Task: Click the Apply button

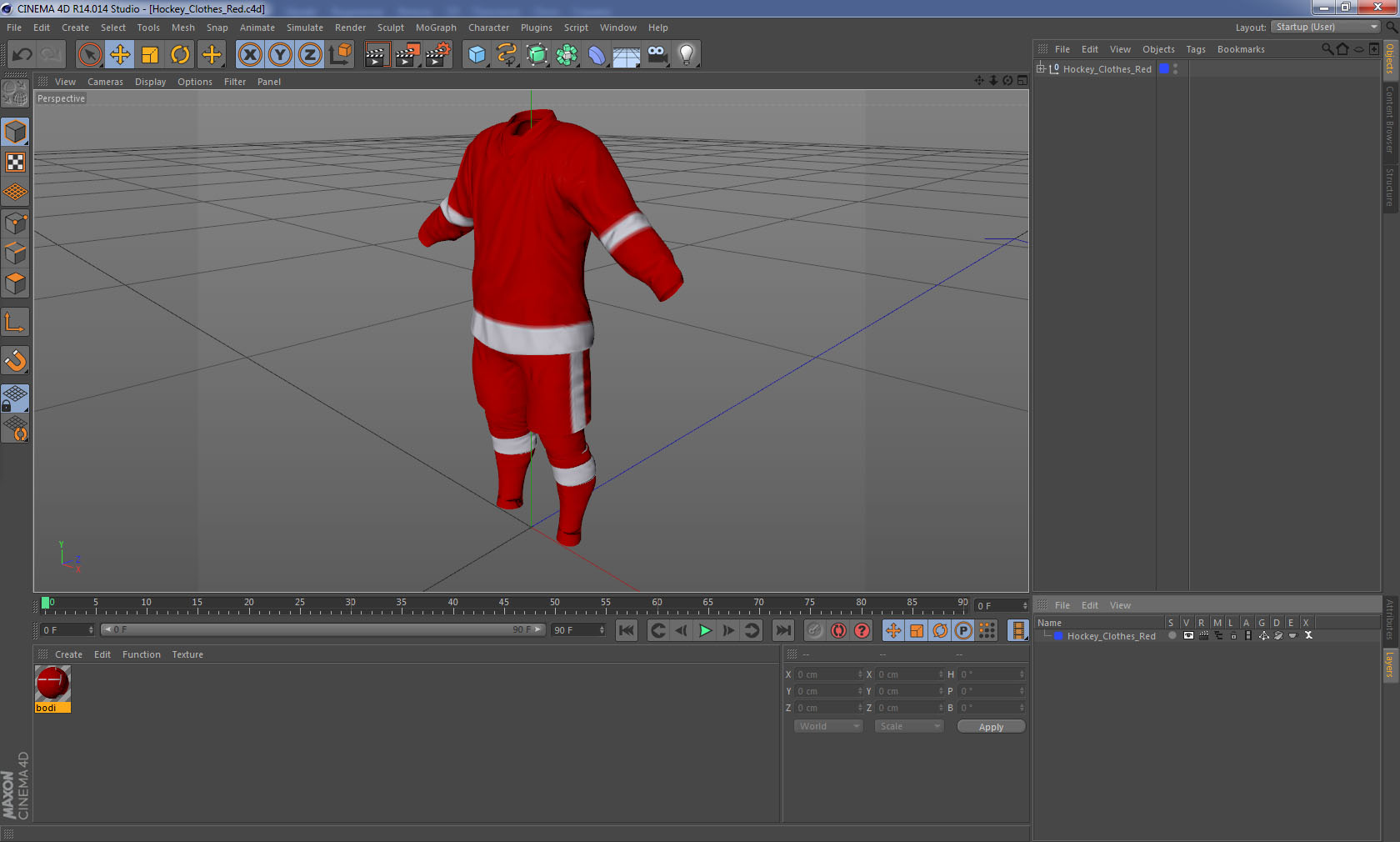Action: (x=991, y=727)
